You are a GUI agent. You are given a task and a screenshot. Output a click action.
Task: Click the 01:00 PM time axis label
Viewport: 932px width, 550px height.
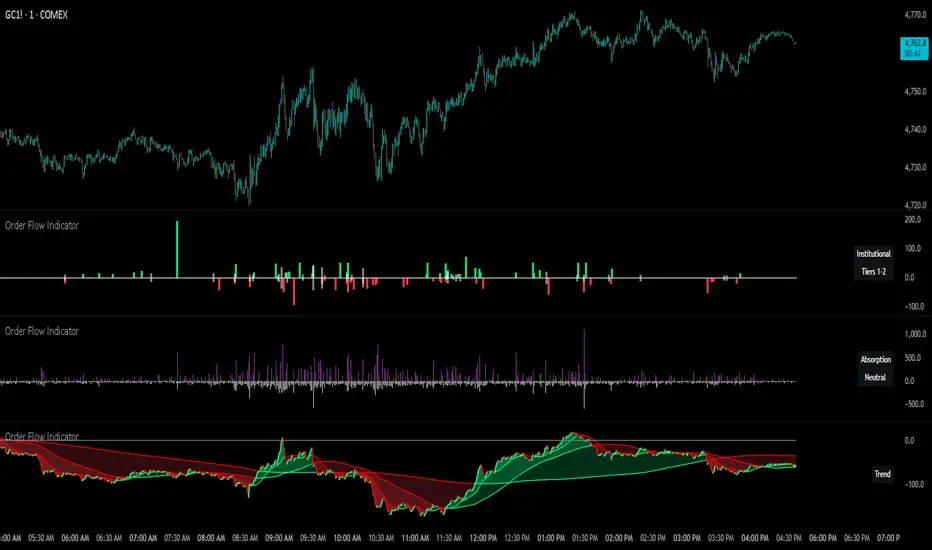[551, 538]
